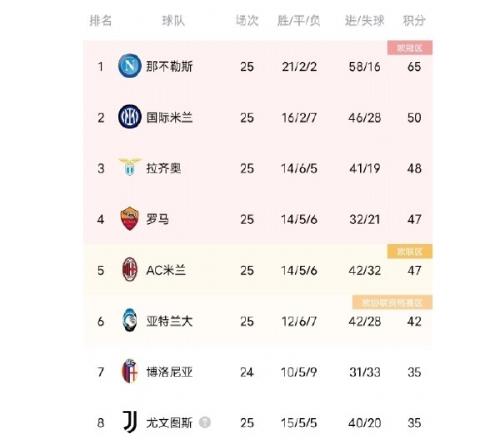Click the Inter Milan club crest
The width and height of the screenshot is (500, 440).
[130, 117]
